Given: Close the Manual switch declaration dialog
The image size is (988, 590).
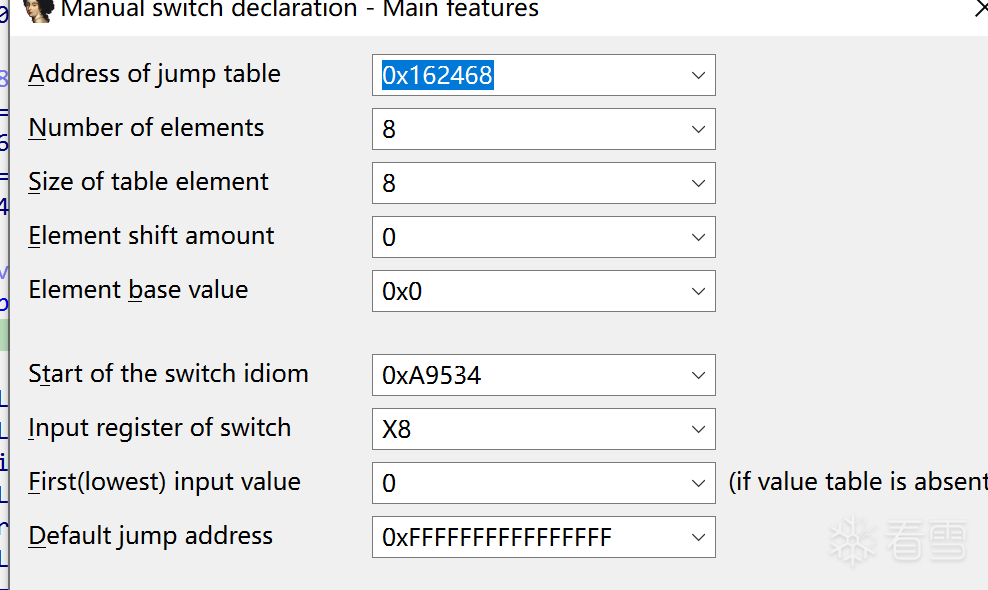Looking at the screenshot, I should pyautogui.click(x=980, y=9).
